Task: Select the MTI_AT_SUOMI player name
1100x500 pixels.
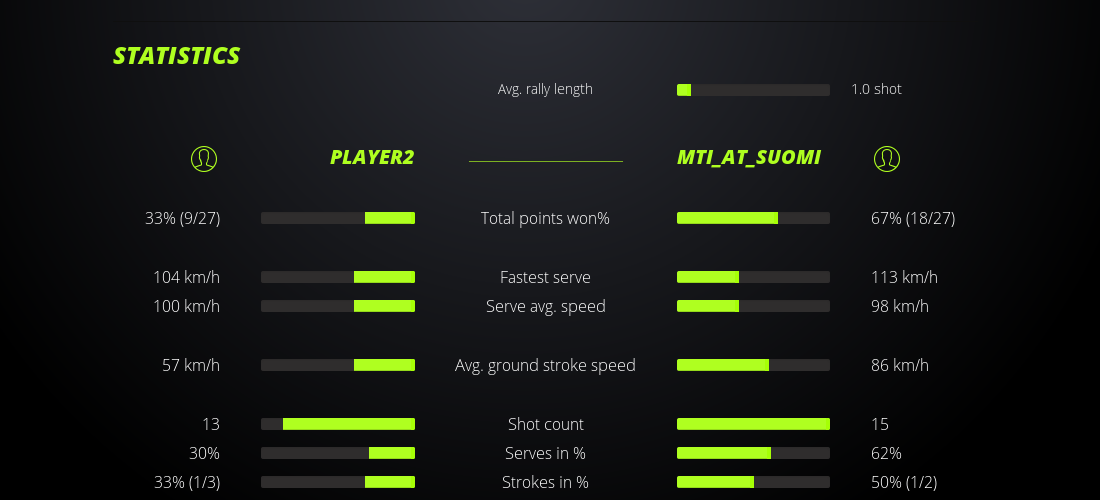Action: tap(749, 157)
